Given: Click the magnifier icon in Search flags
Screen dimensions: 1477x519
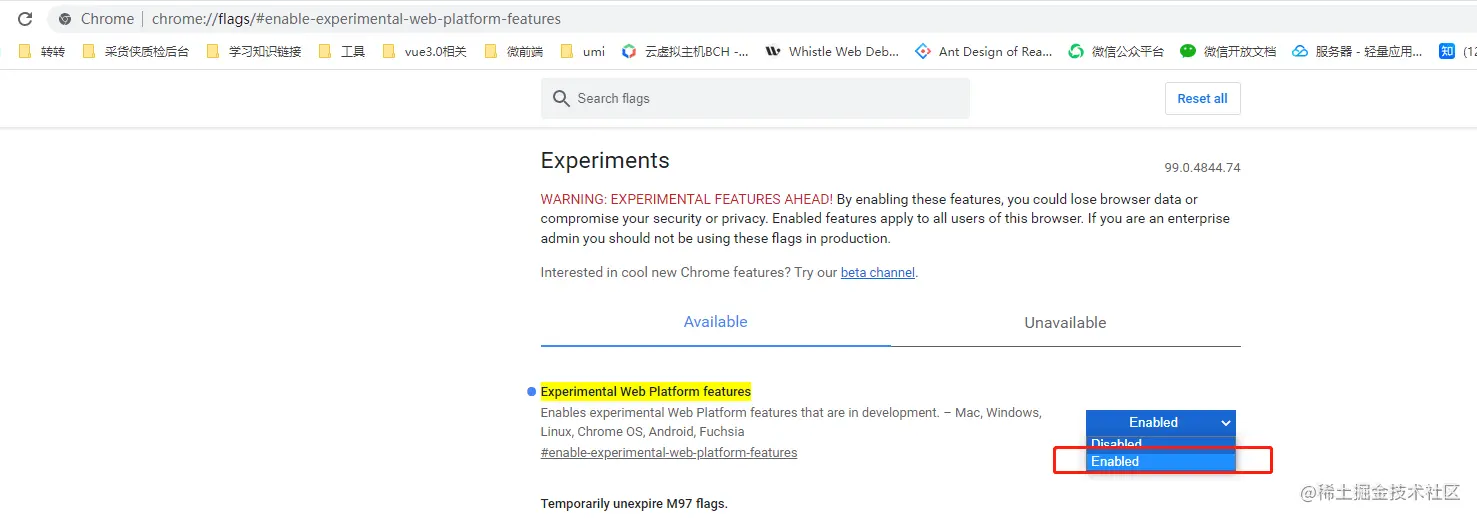Looking at the screenshot, I should (562, 99).
